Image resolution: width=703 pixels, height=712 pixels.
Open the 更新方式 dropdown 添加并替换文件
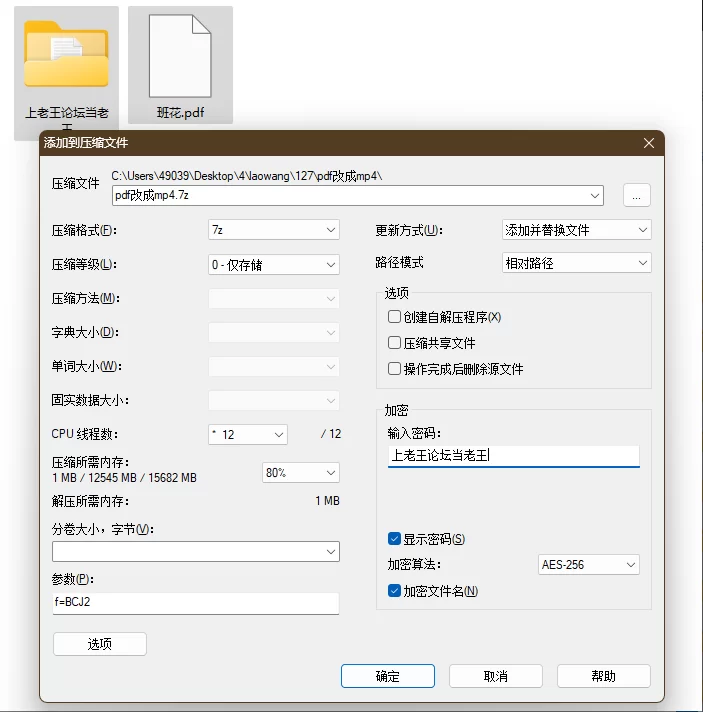[576, 230]
